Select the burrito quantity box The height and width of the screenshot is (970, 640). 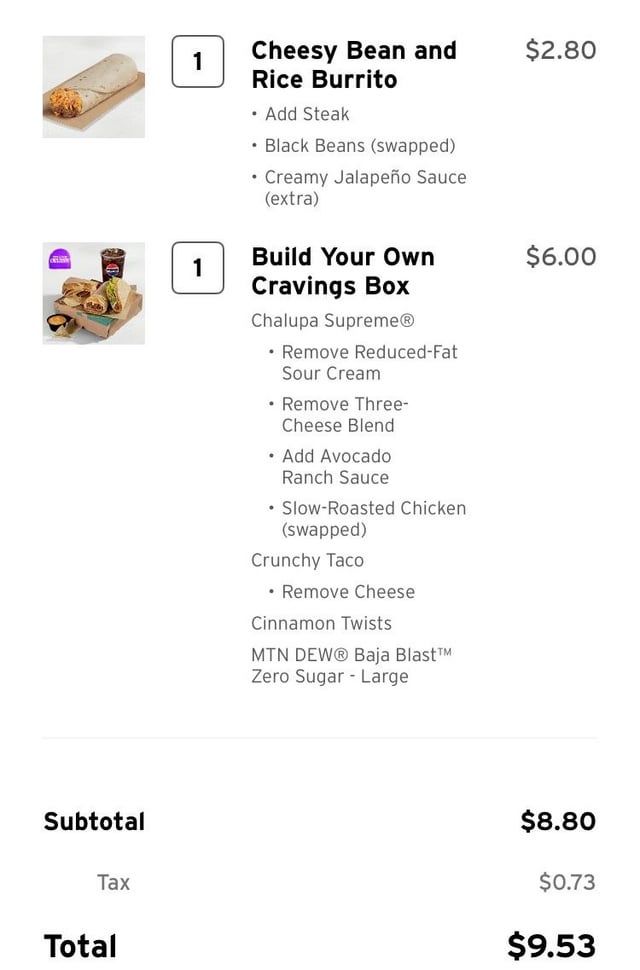point(197,62)
